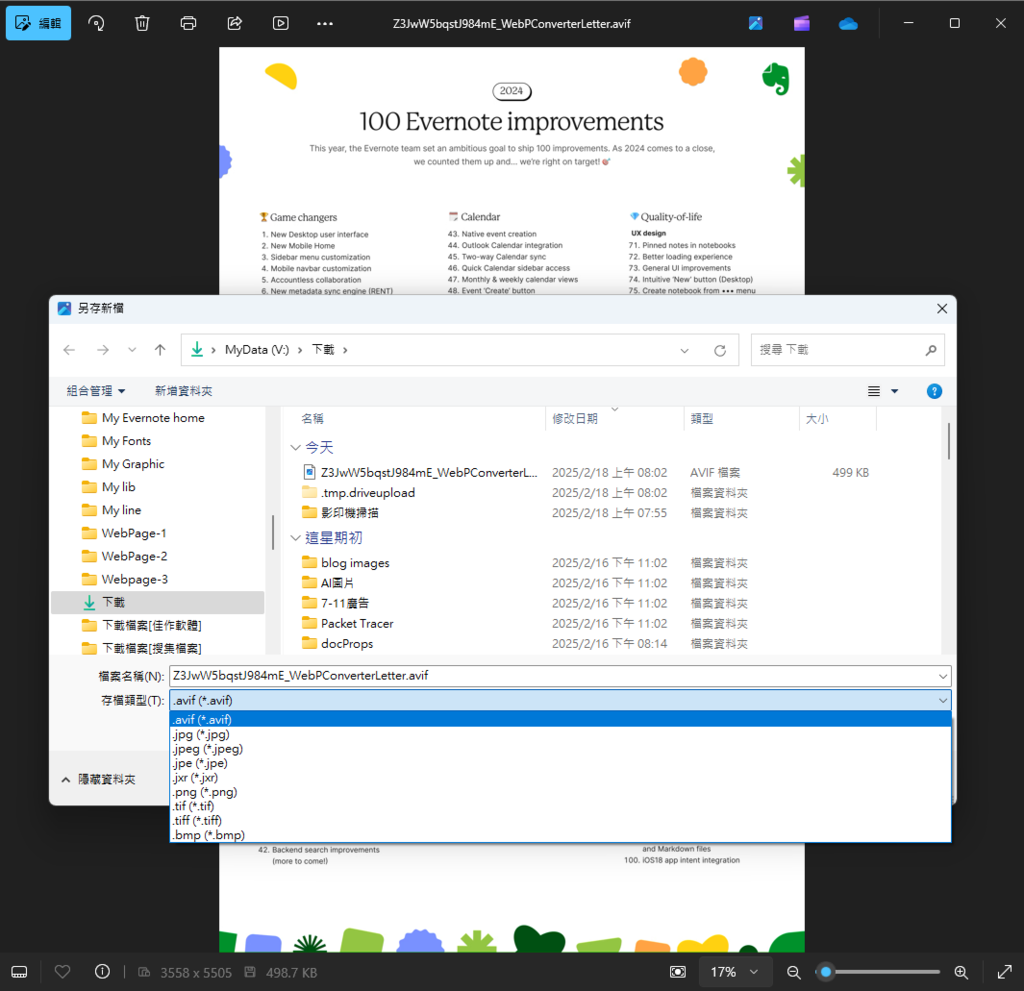Sort by 修改日期 column header
Screen dimensions: 1024x991
(575, 419)
